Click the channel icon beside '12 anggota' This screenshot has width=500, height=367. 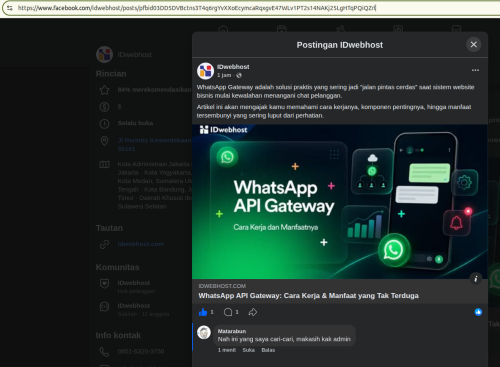point(104,307)
